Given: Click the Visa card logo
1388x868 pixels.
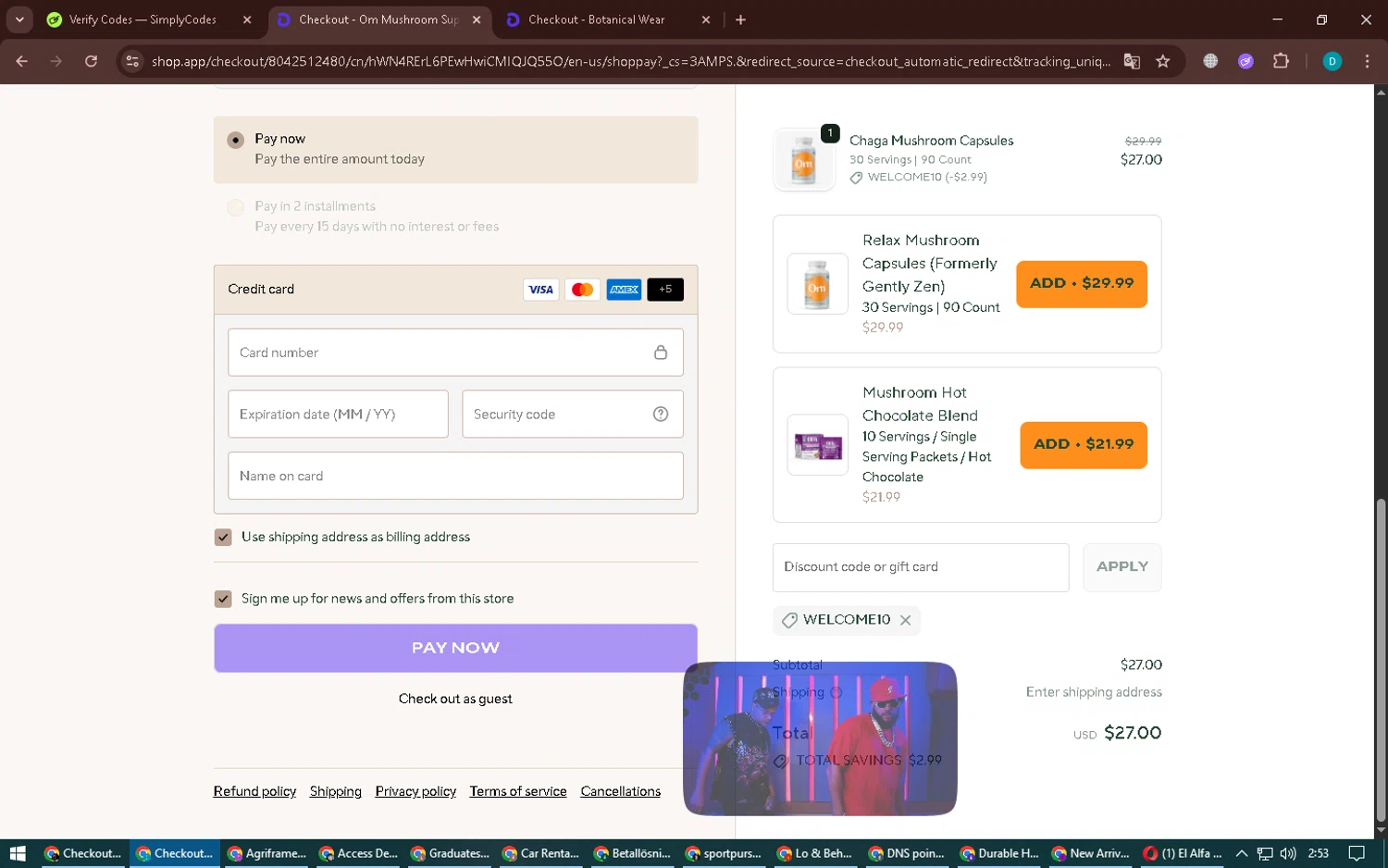Looking at the screenshot, I should pyautogui.click(x=540, y=290).
